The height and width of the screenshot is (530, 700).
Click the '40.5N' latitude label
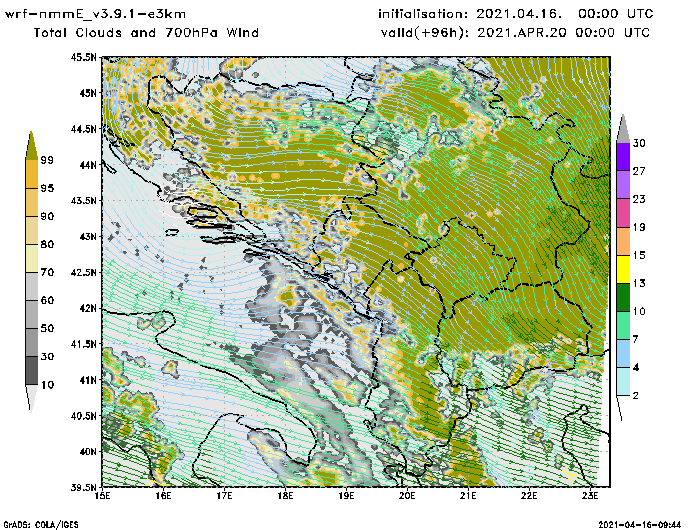83,416
